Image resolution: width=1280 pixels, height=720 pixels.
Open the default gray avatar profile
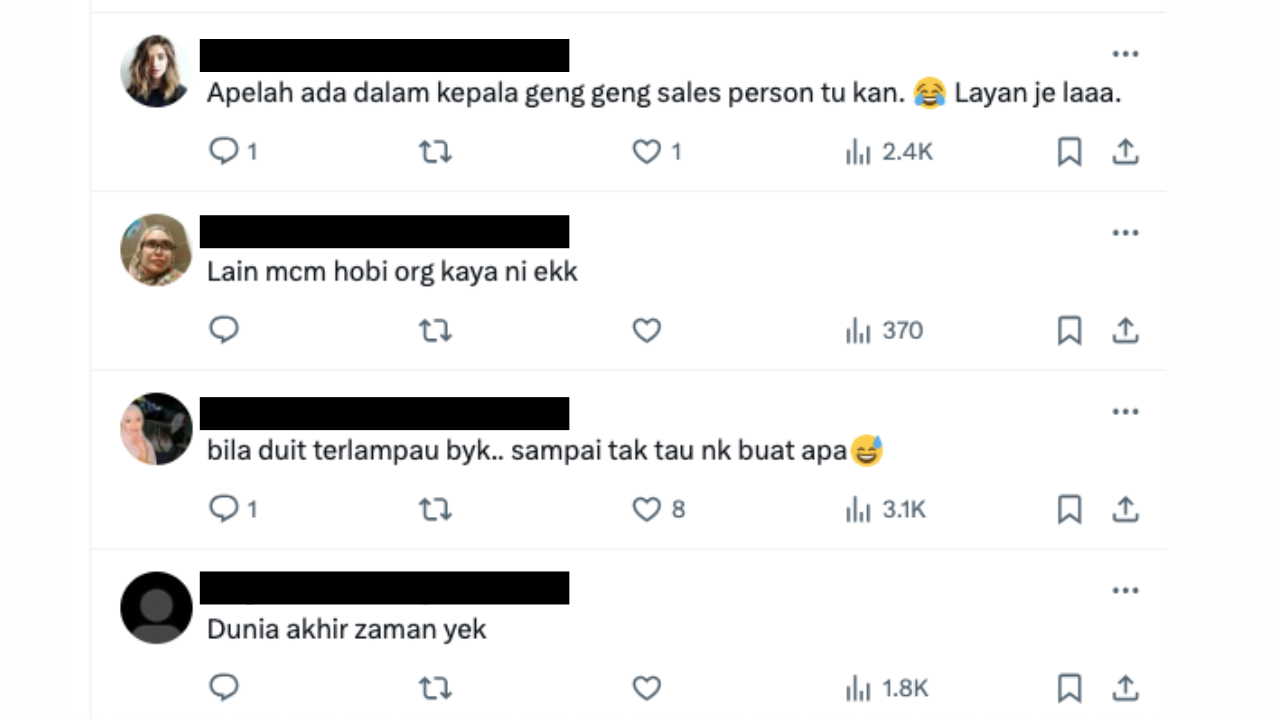click(156, 608)
